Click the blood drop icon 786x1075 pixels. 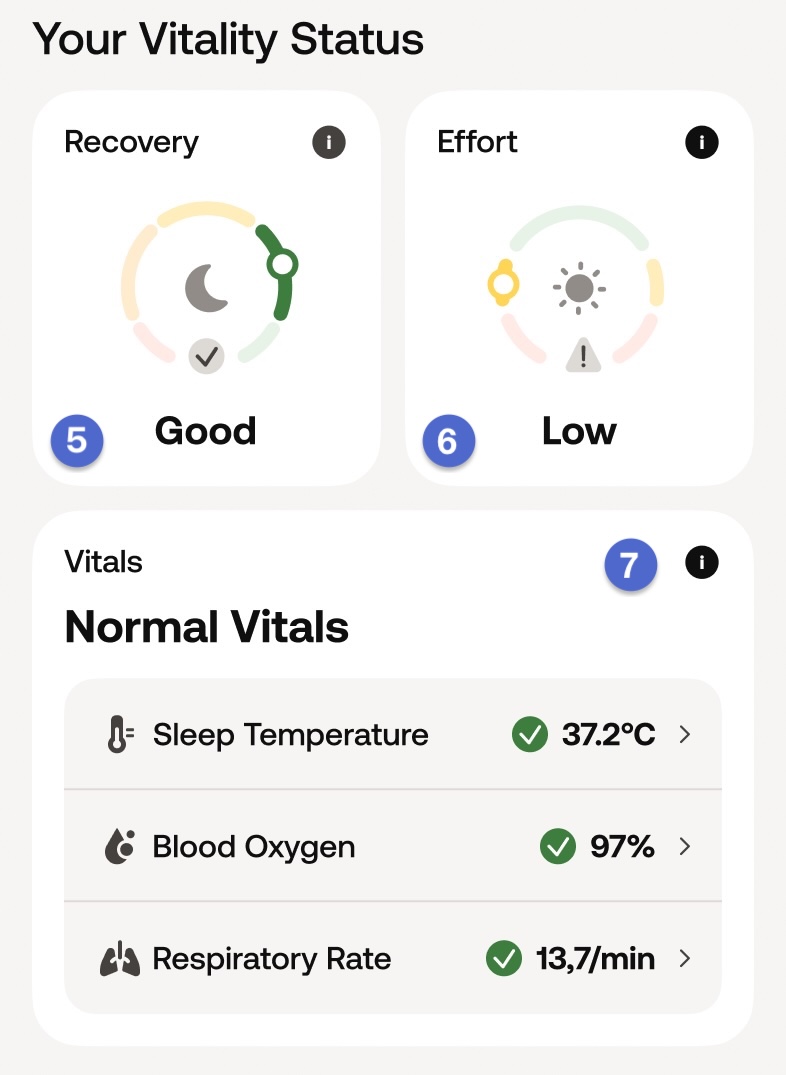click(119, 847)
